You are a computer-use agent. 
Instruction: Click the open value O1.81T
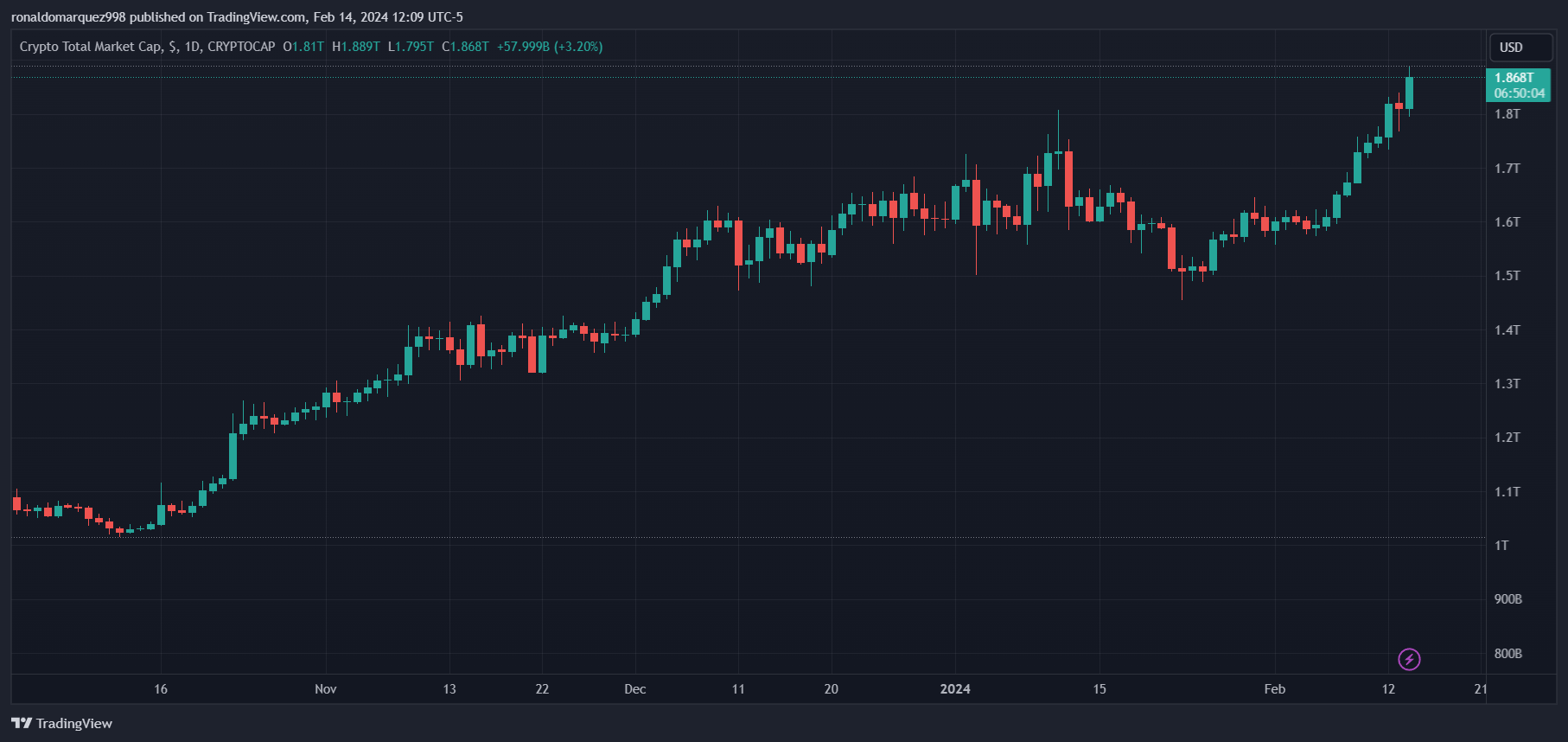(303, 47)
